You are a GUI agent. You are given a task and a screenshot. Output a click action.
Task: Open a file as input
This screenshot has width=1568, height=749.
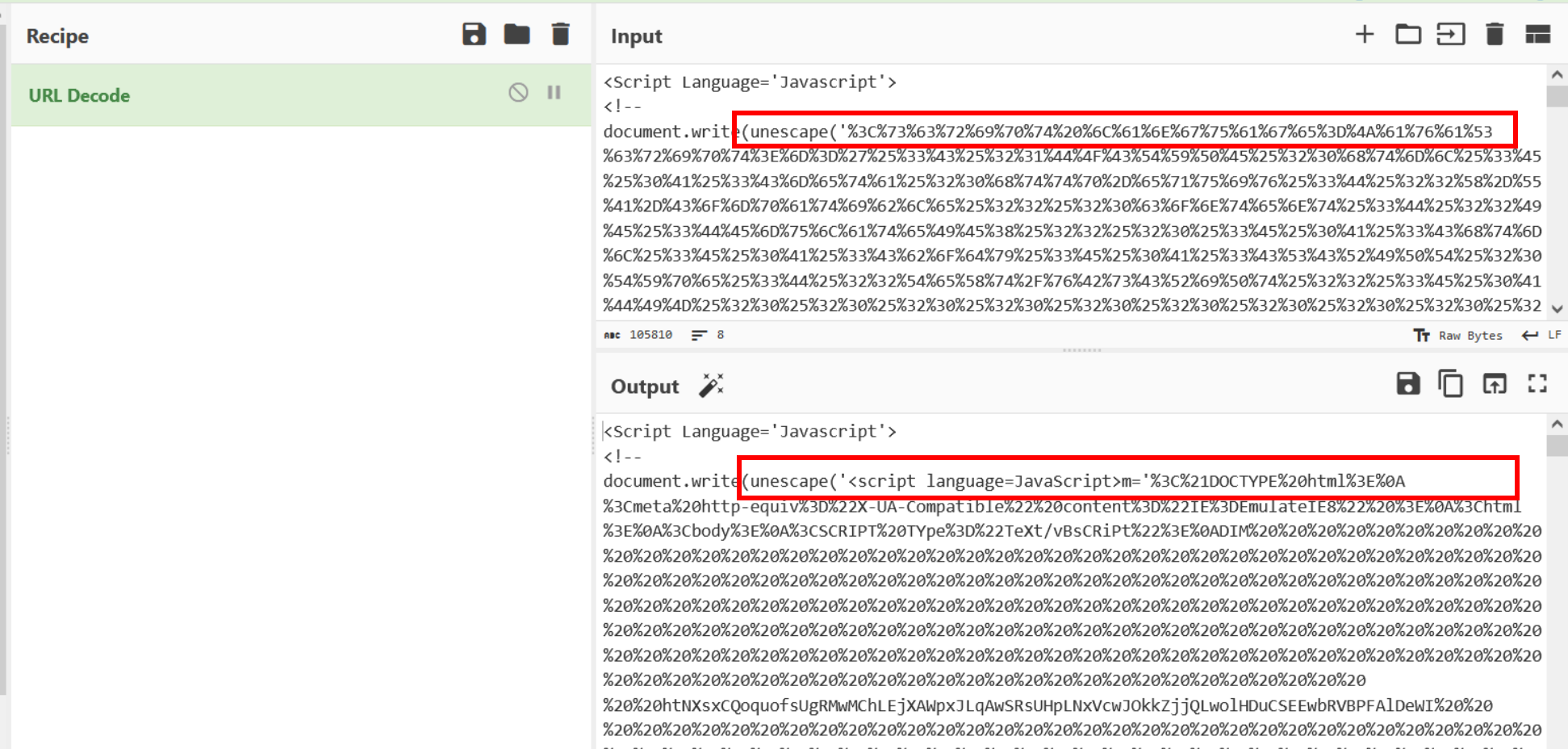[x=1407, y=34]
